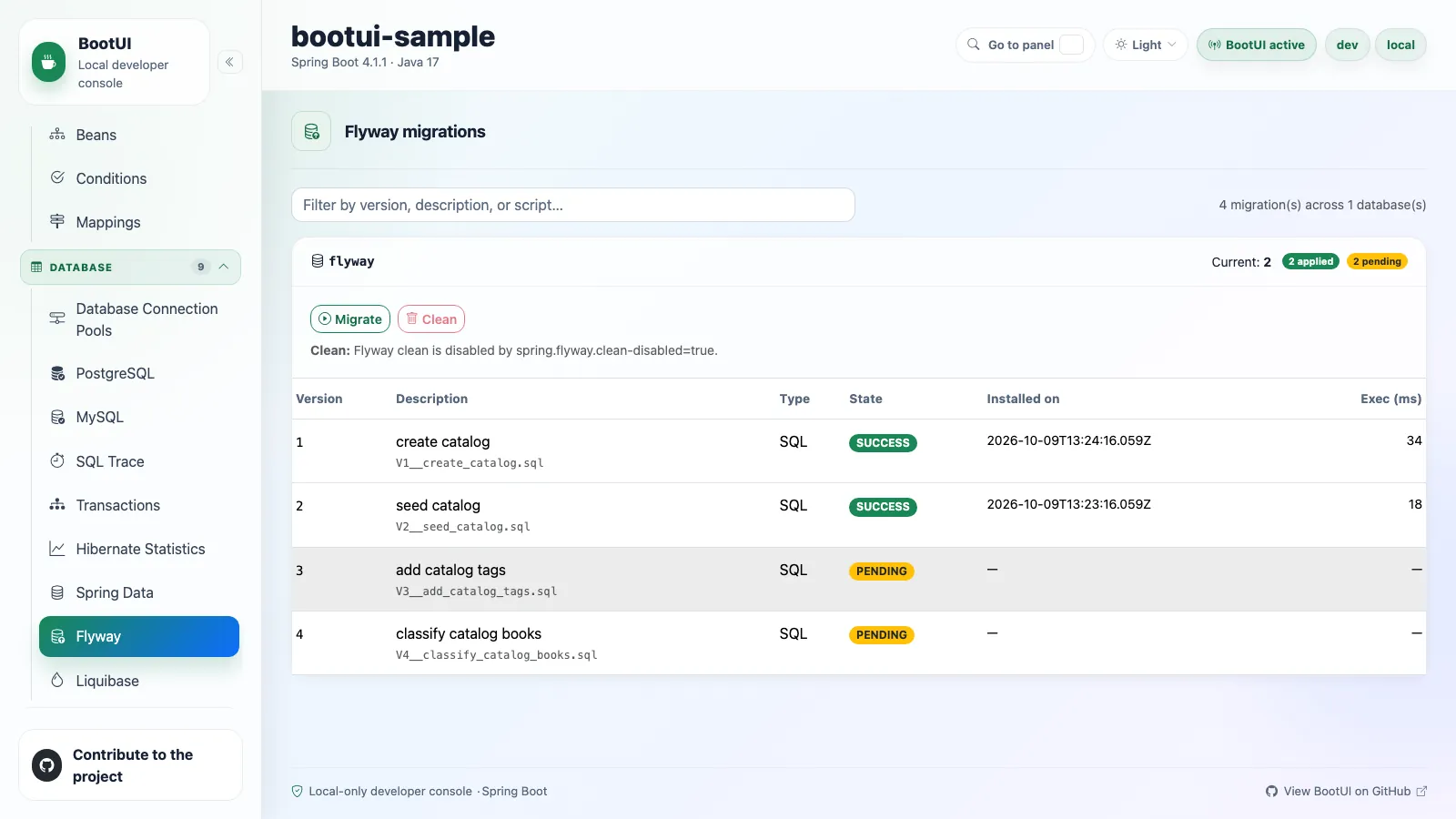Click the Hibernate Statistics chart icon

[x=57, y=549]
